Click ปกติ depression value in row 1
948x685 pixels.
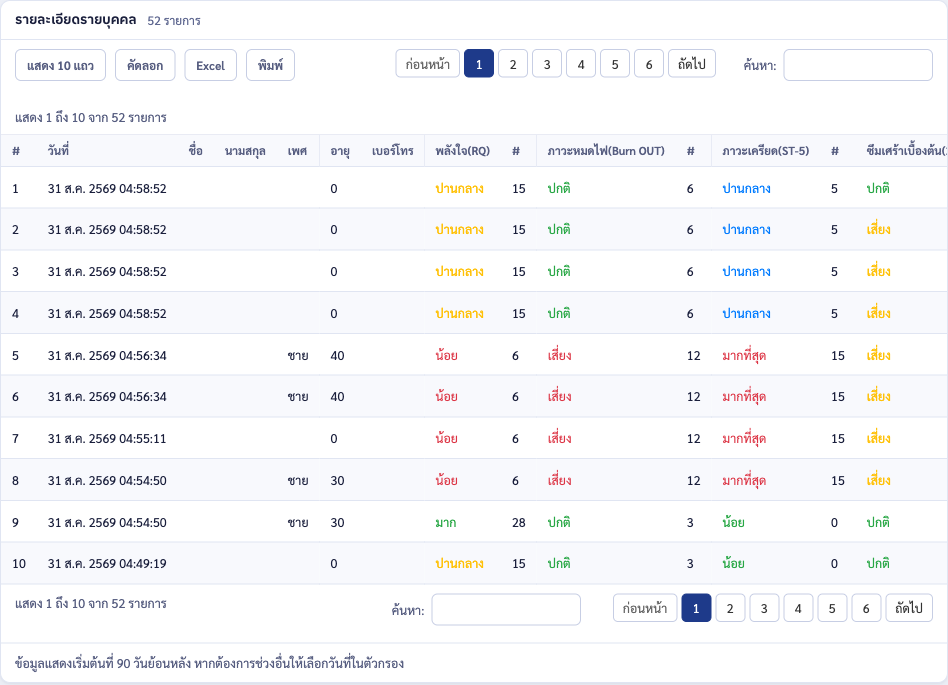(x=878, y=189)
